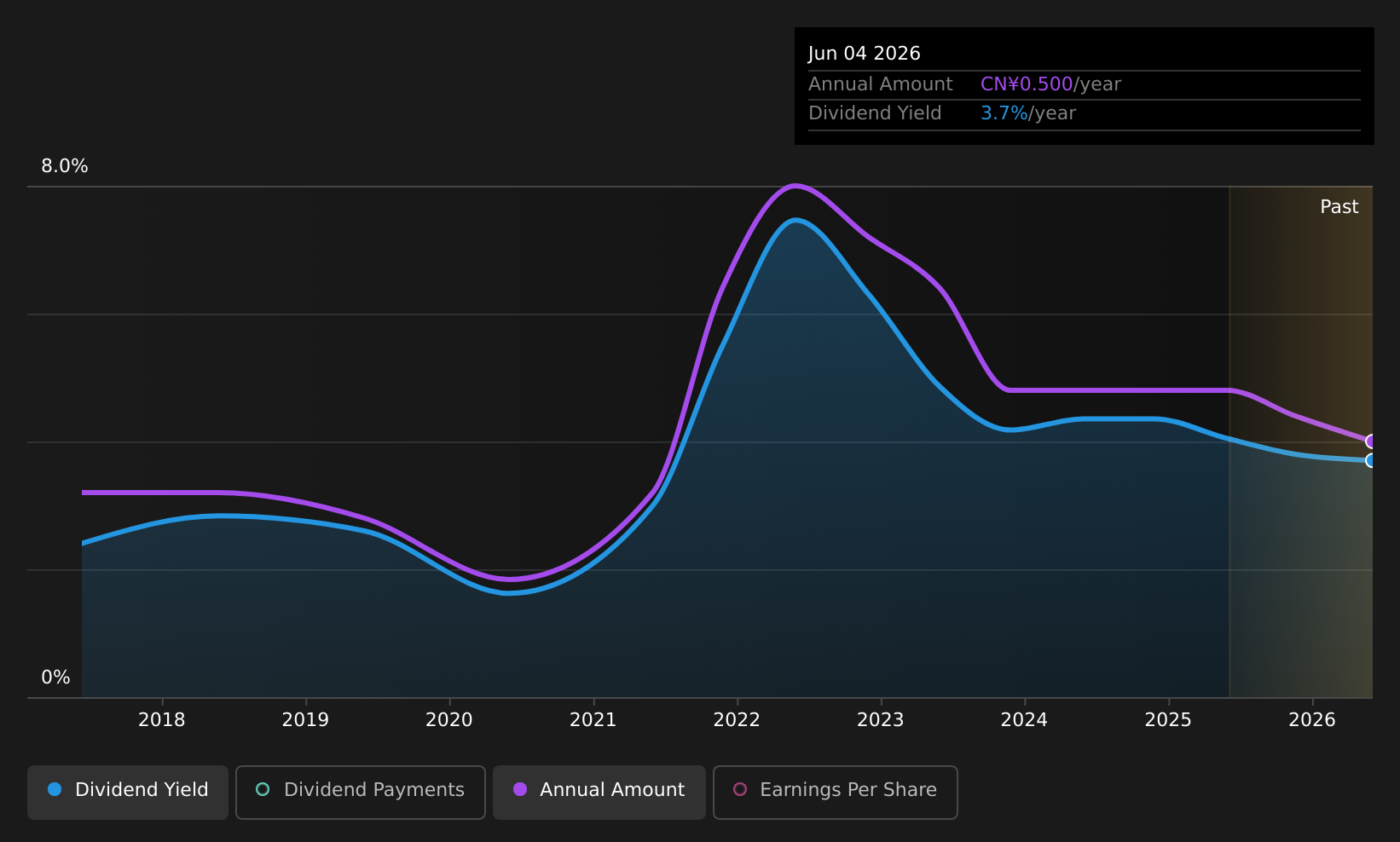
Task: Toggle the Annual Amount series
Action: [599, 792]
